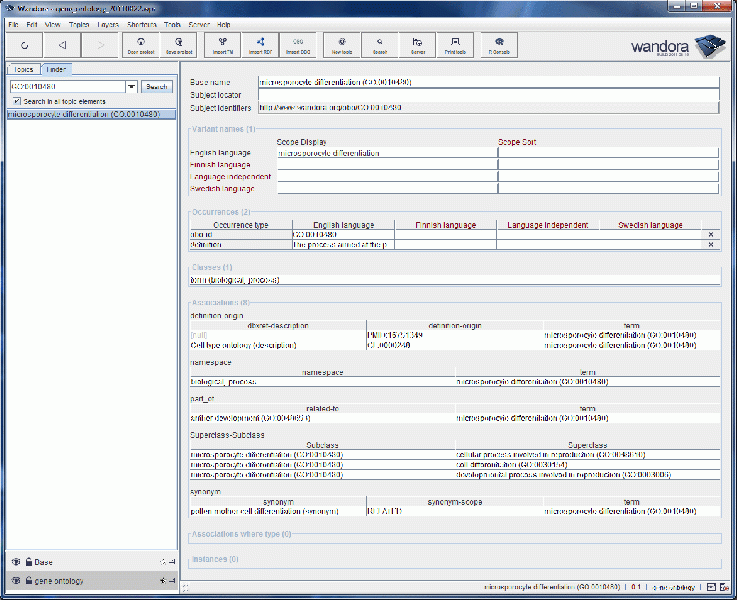Screen dimensions: 737x600
Task: Toggle Search in all topic elements checkbox
Action: click(16, 101)
